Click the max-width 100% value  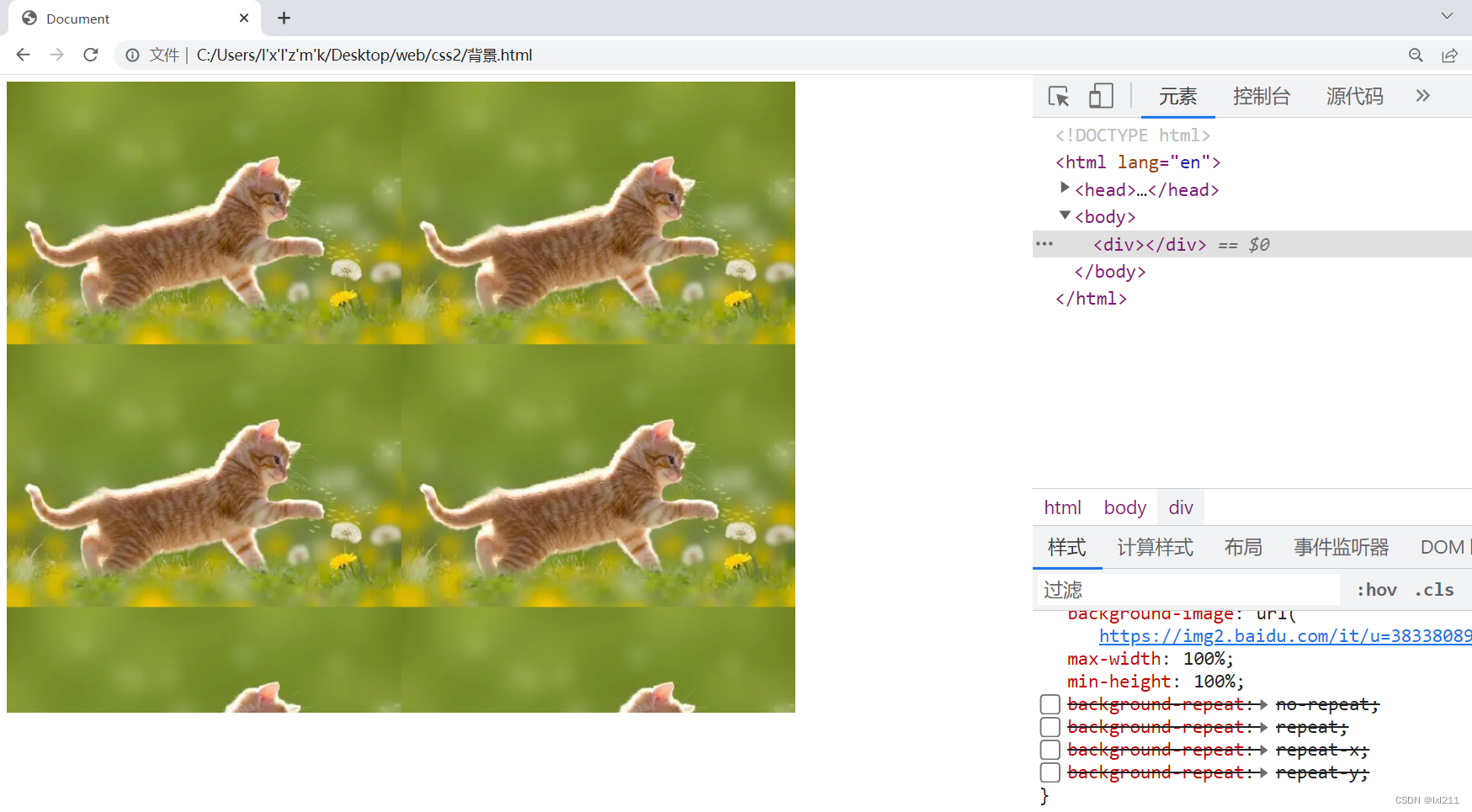click(1204, 659)
